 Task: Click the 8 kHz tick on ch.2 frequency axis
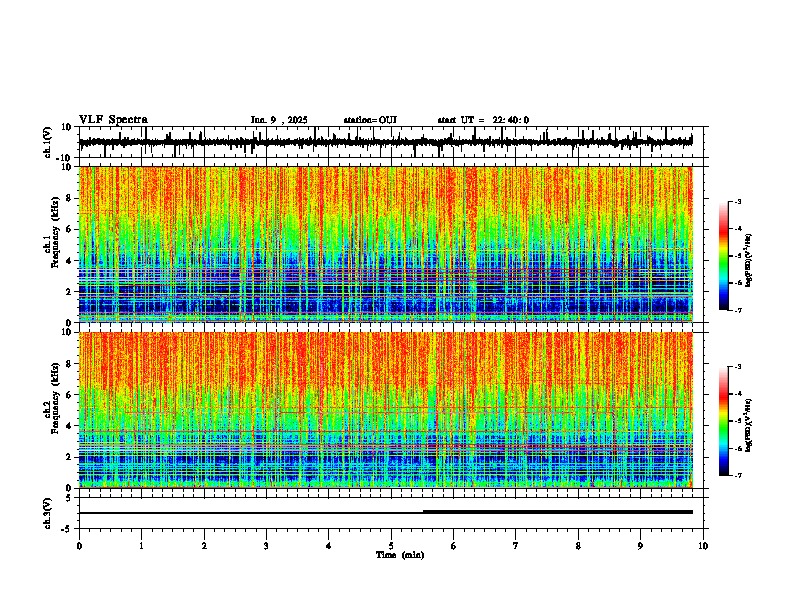(x=69, y=364)
